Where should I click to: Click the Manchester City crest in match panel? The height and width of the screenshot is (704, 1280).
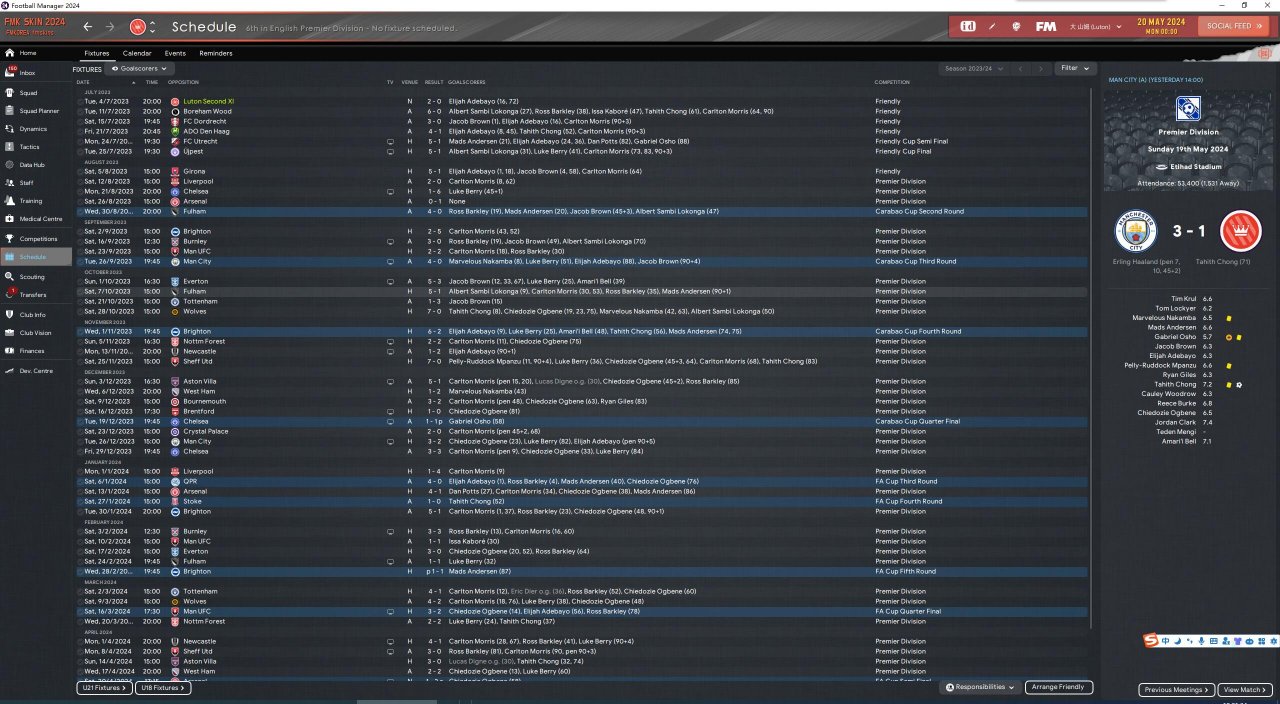pos(1135,232)
